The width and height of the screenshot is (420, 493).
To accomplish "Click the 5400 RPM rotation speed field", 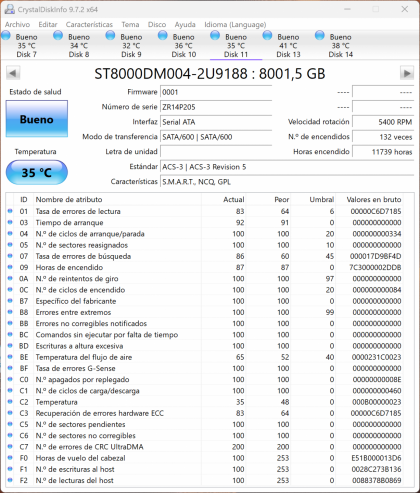I will 383,122.
